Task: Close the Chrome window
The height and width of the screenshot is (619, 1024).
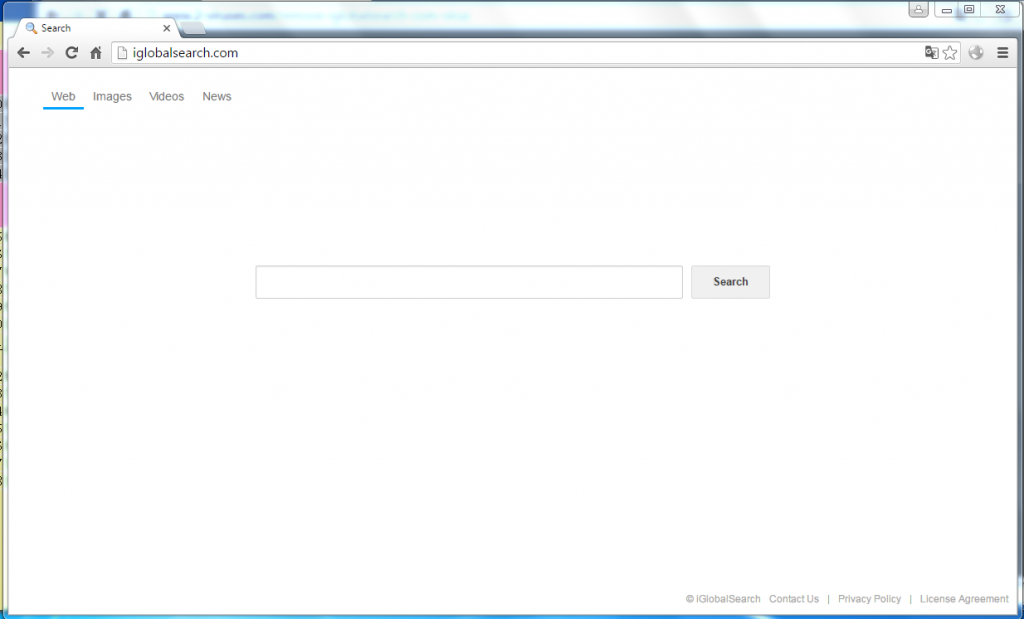Action: (1000, 9)
